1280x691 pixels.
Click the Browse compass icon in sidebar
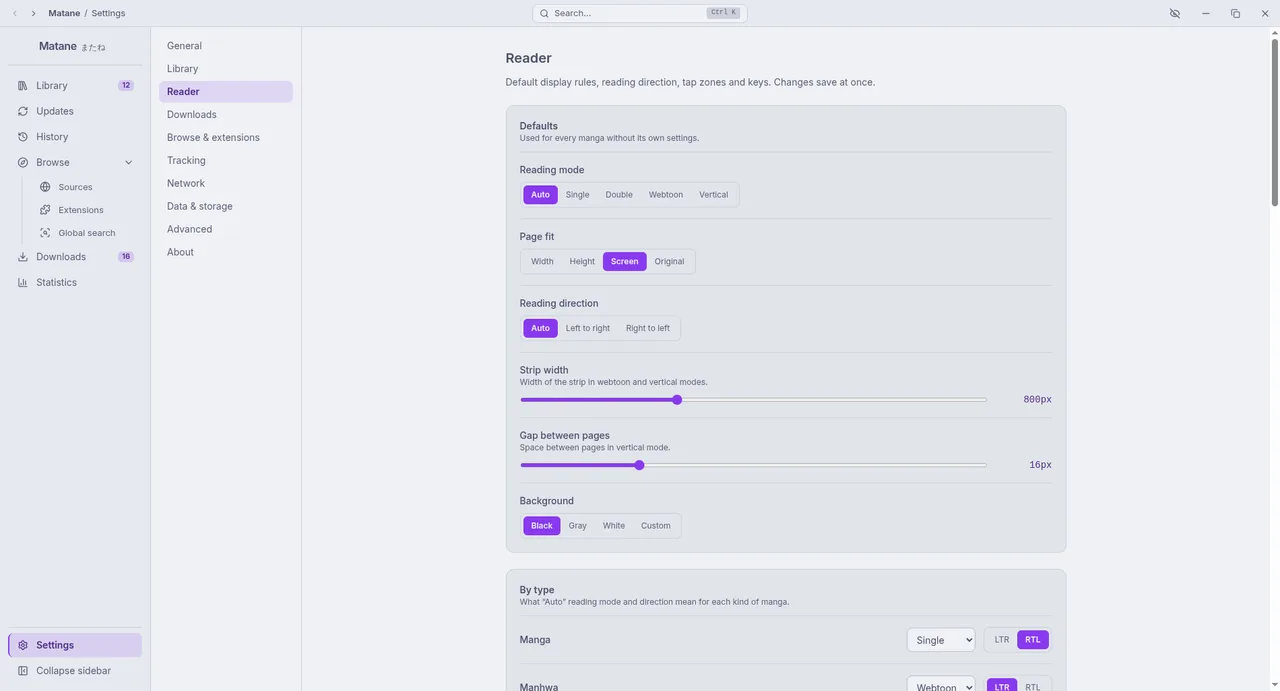coord(23,162)
